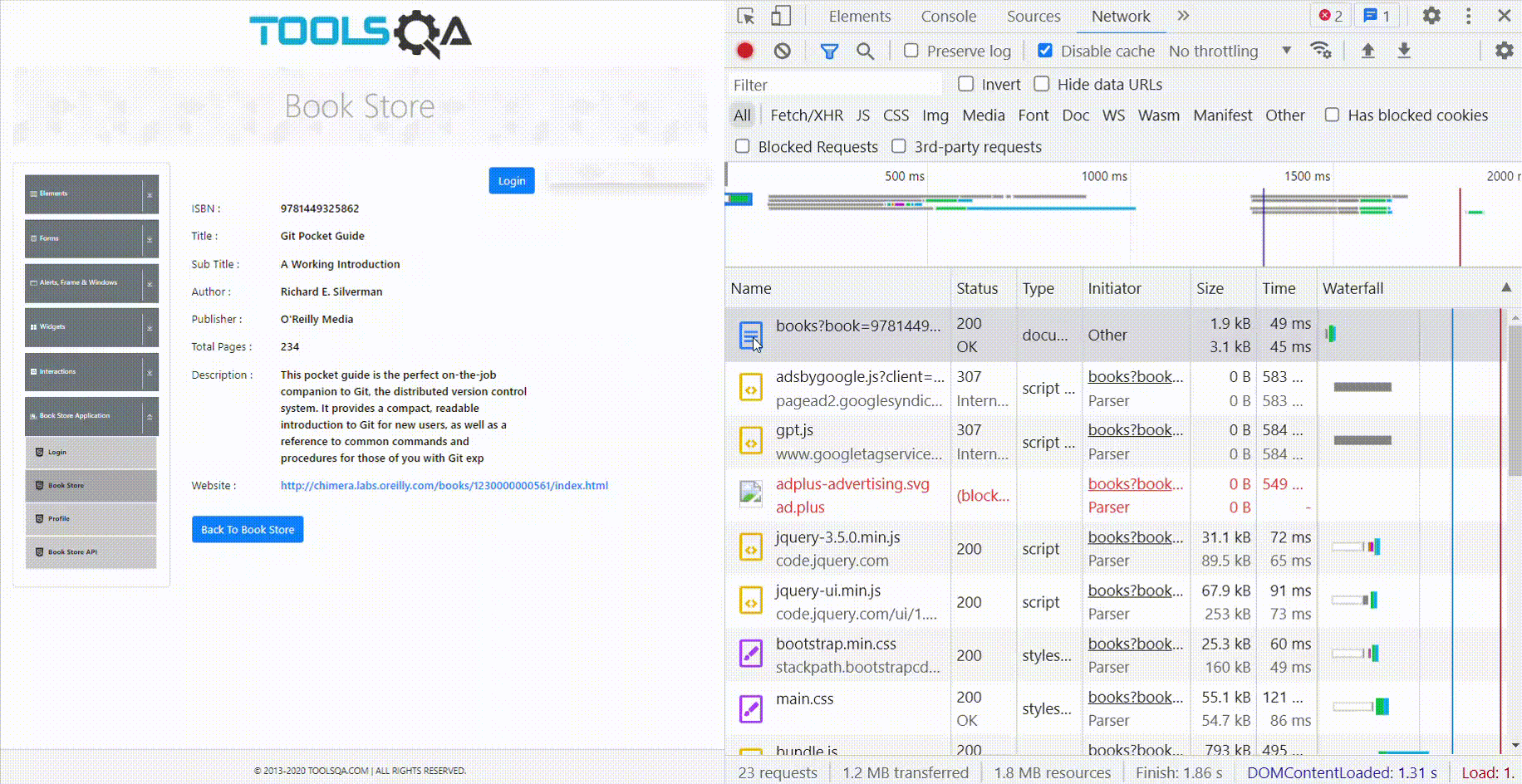Image resolution: width=1522 pixels, height=784 pixels.
Task: Import HAR file upload arrow
Action: (x=1367, y=51)
